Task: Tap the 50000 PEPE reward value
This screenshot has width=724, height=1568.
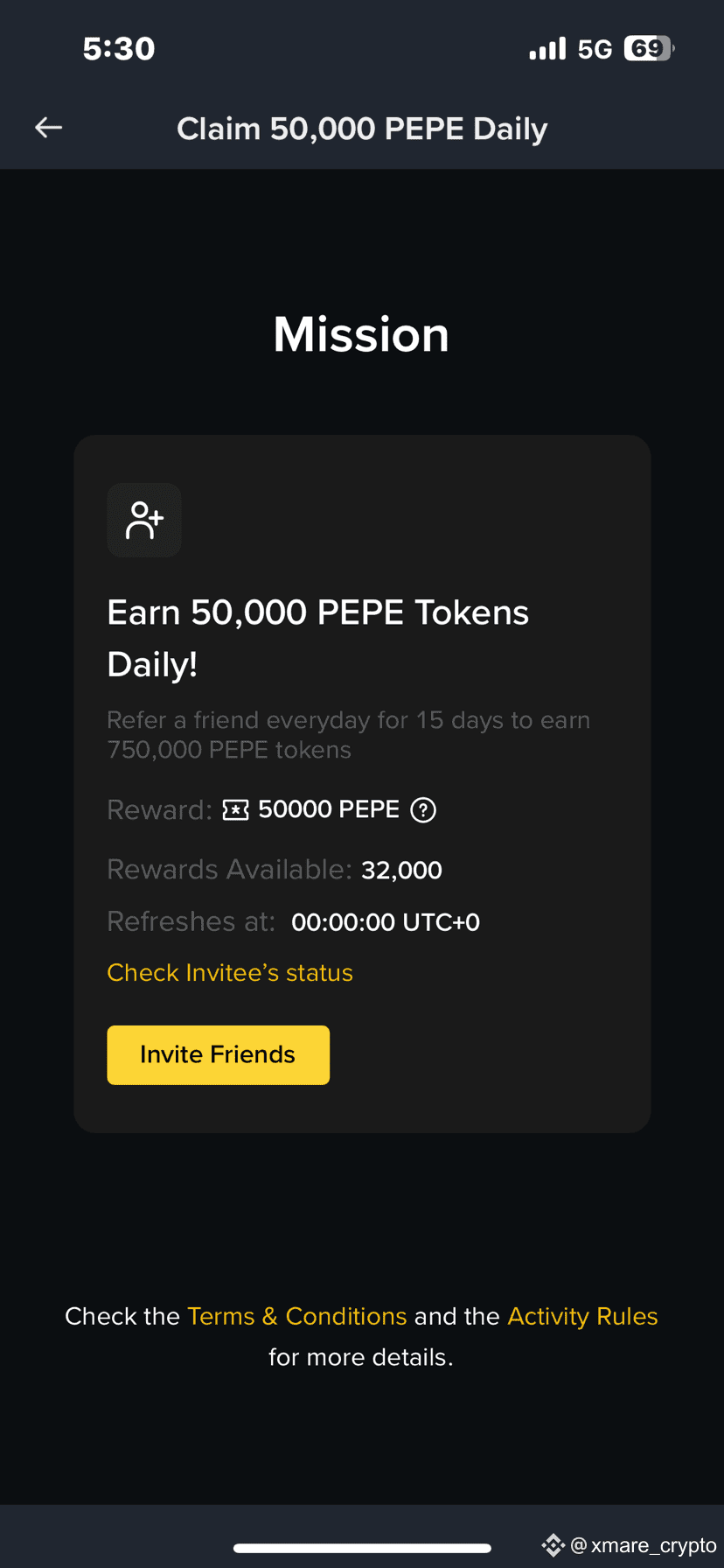Action: (x=329, y=809)
